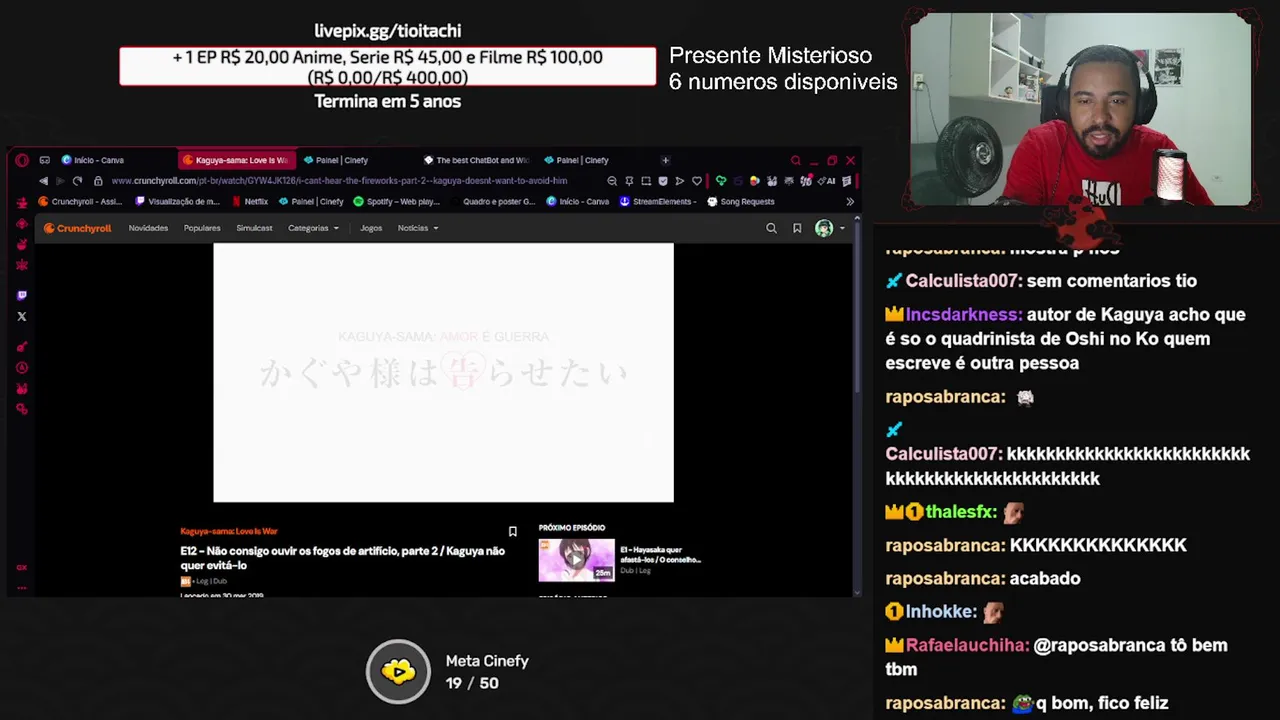Open the Netflix bookmark
Viewport: 1280px width, 720px height.
tap(250, 201)
